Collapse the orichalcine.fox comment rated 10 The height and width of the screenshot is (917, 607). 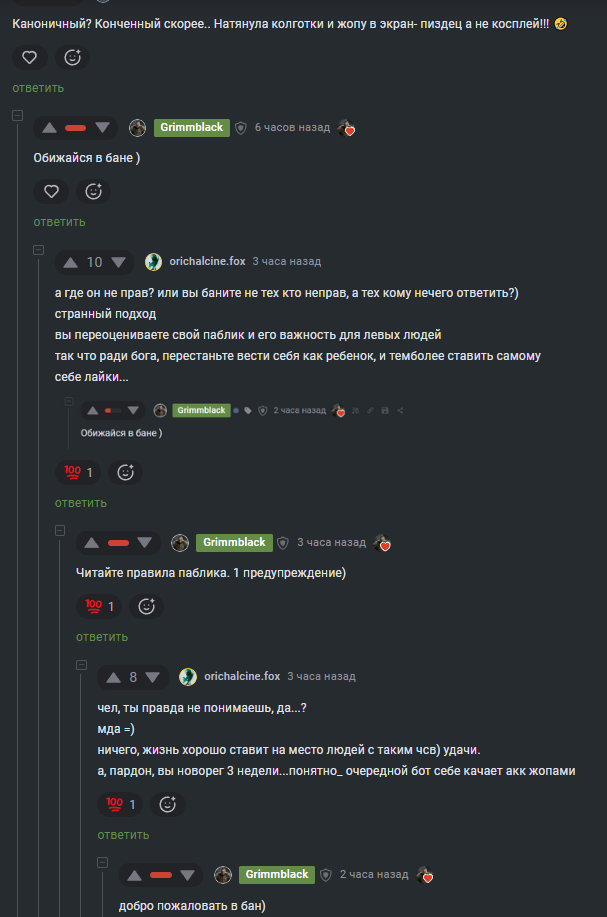pyautogui.click(x=38, y=250)
